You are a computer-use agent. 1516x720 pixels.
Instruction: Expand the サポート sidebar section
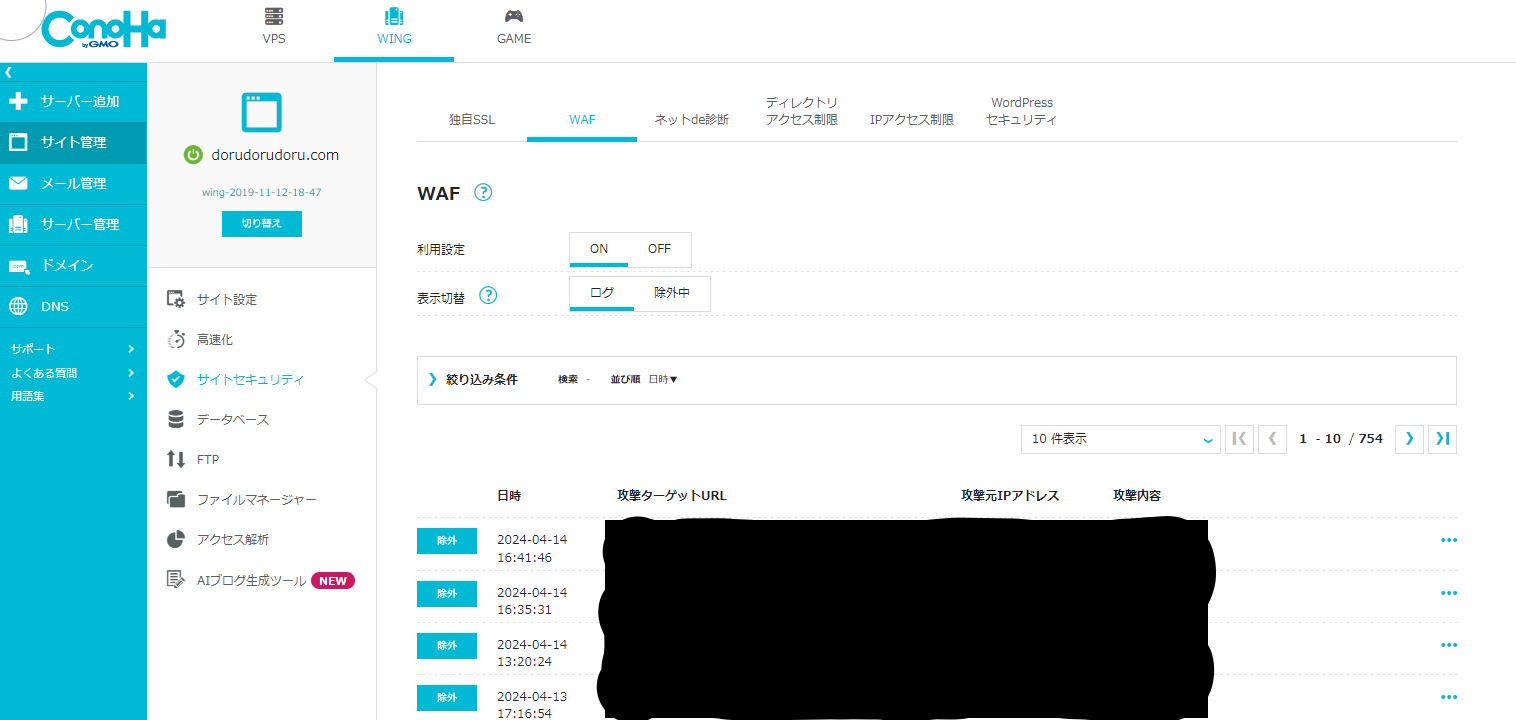pos(72,349)
